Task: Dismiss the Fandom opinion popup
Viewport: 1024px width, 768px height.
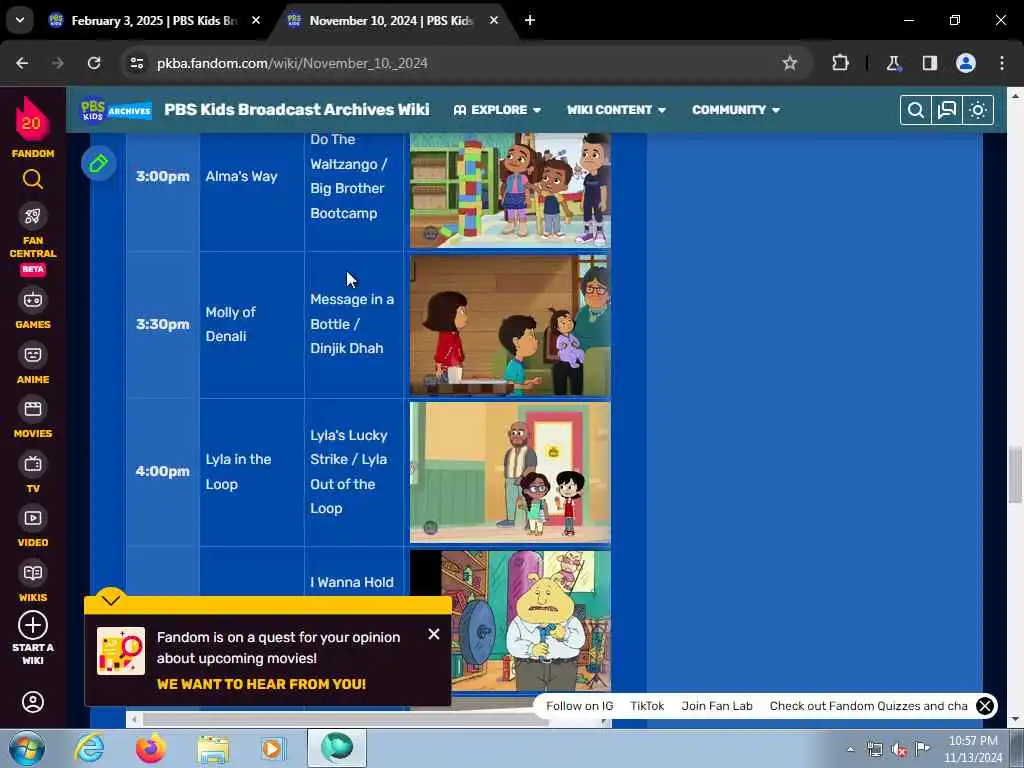Action: pyautogui.click(x=434, y=634)
